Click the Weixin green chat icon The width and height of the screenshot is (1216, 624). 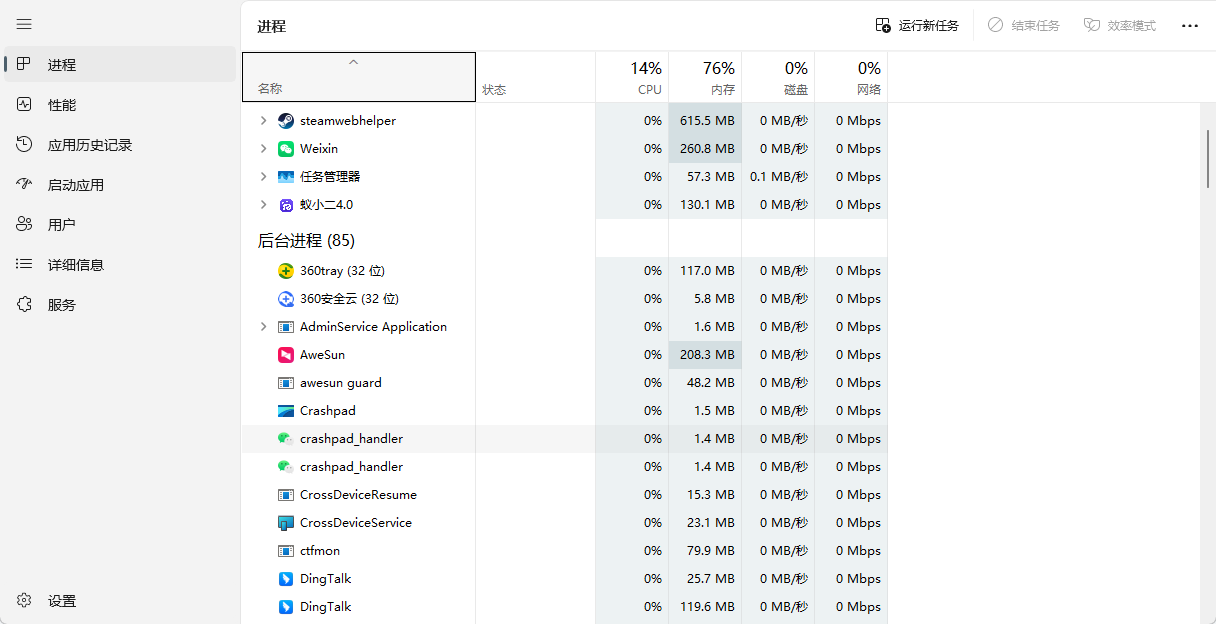[x=286, y=149]
